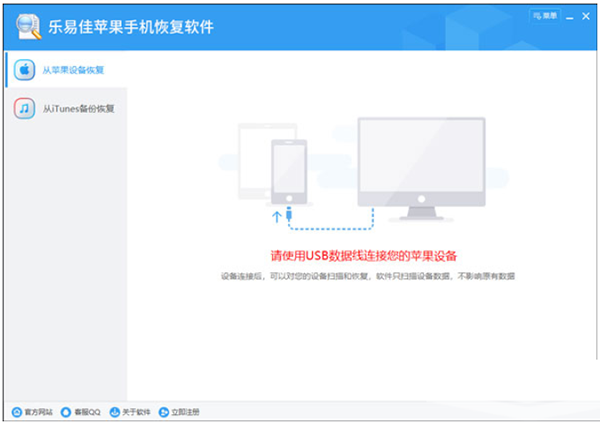600x424 pixels.
Task: Select the 从苹果设备恢复 tab label
Action: (73, 70)
